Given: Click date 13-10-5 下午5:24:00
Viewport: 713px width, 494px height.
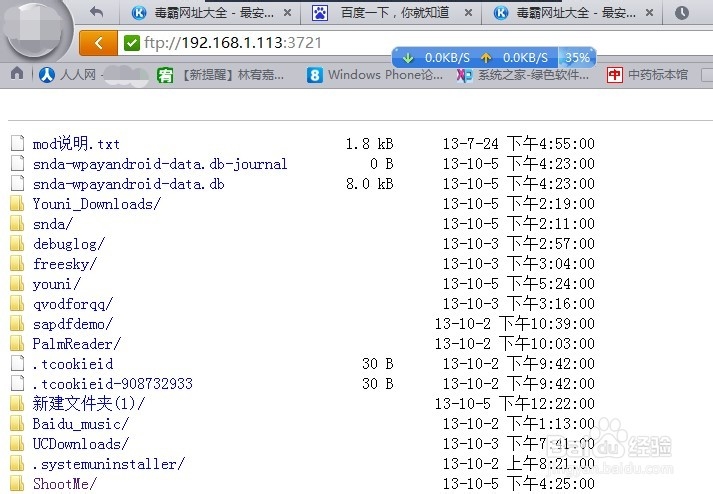Looking at the screenshot, I should pyautogui.click(x=519, y=284).
